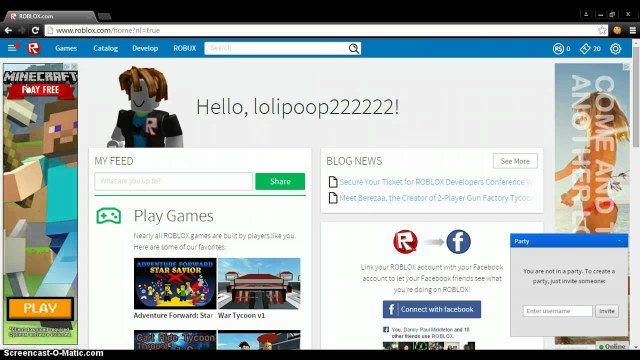The image size is (640, 360).
Task: Open the hamburger navigation menu
Action: [13, 48]
